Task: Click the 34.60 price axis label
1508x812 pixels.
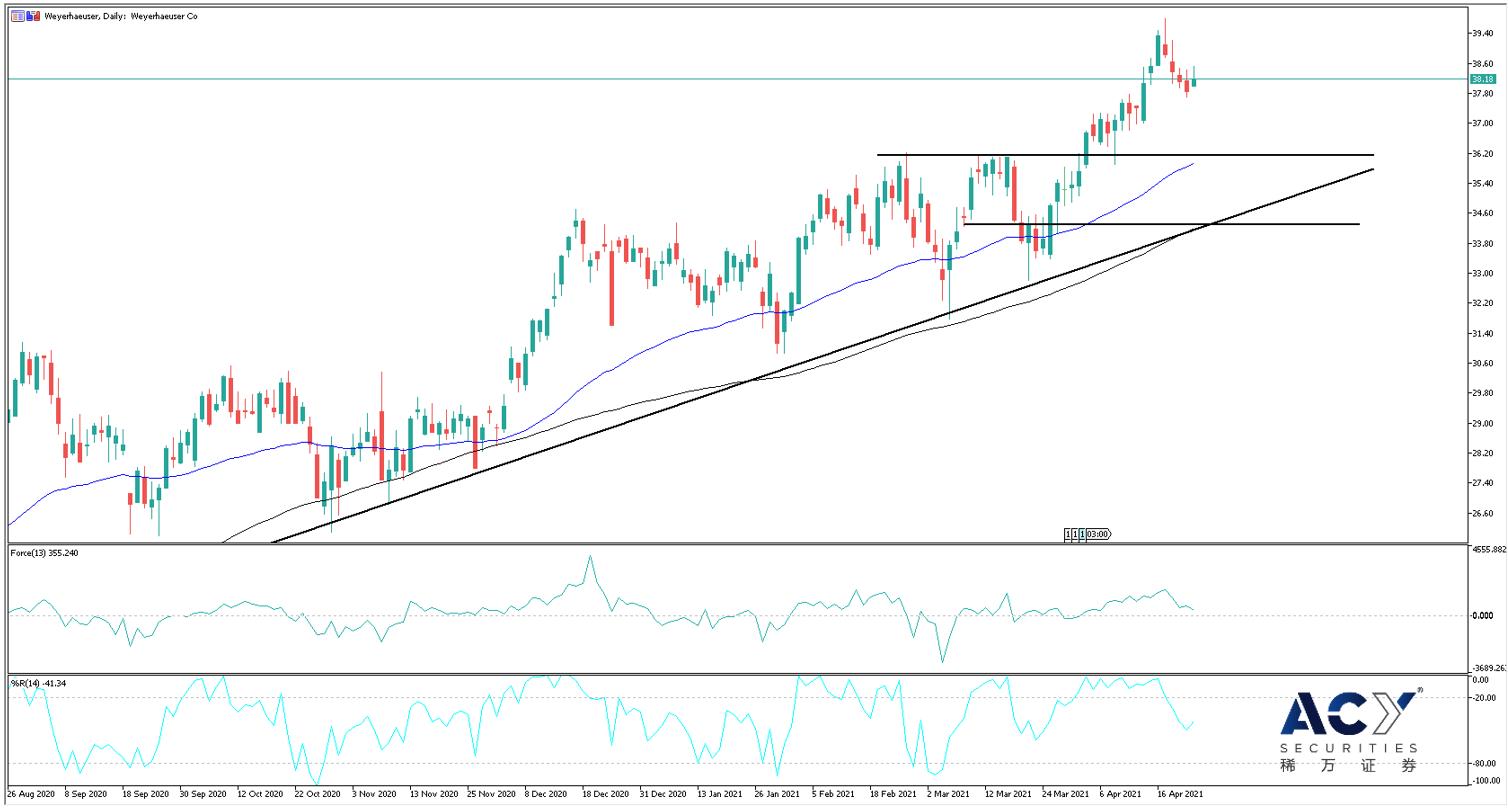Action: tap(1482, 213)
